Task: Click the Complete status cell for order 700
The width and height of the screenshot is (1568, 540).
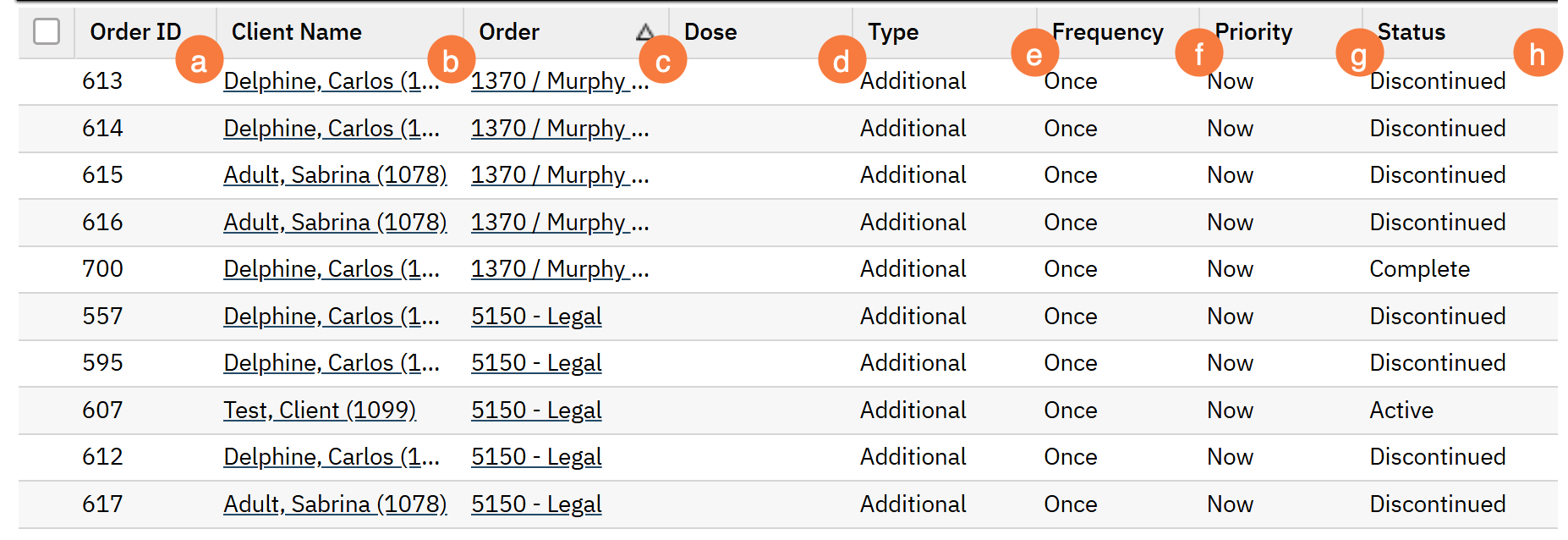Action: tap(1419, 269)
